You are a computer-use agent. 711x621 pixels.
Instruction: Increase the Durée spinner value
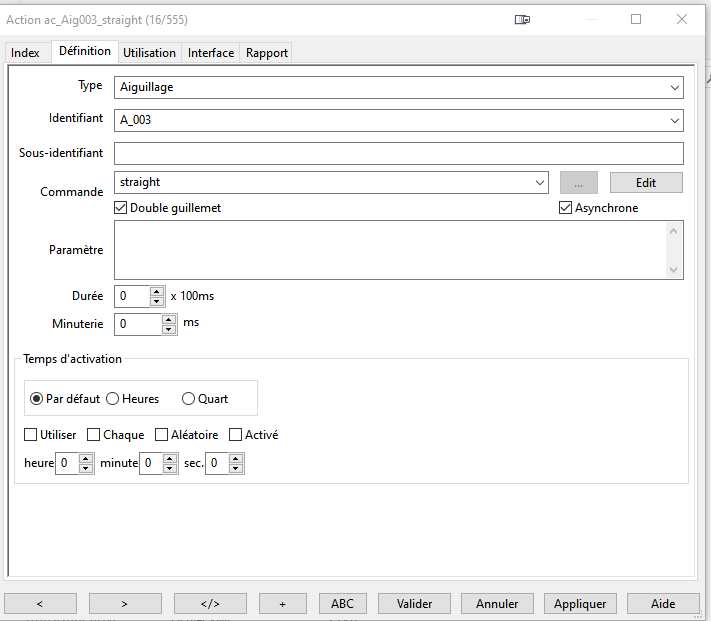[157, 292]
